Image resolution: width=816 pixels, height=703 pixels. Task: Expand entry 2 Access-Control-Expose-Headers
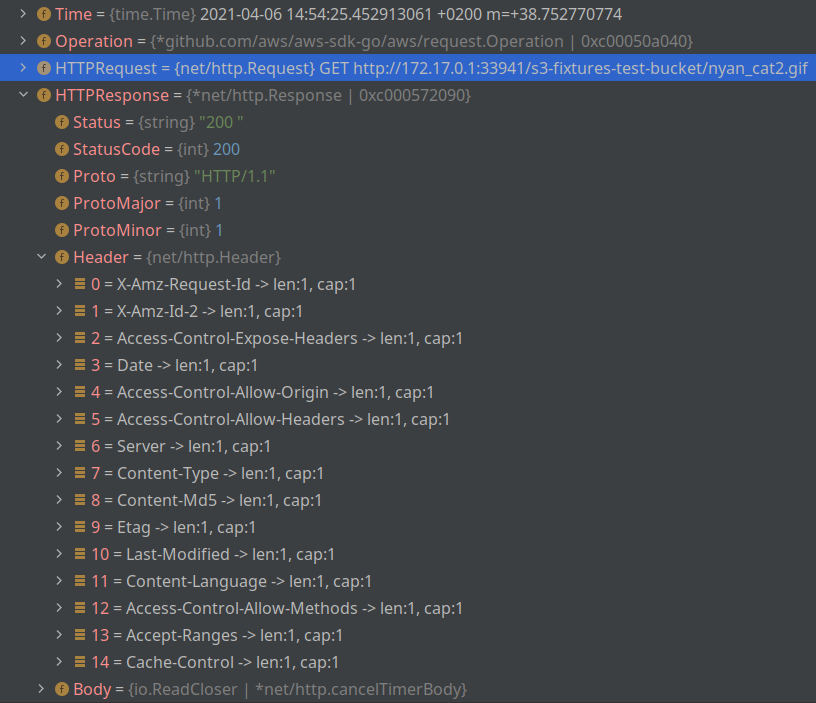tap(59, 338)
